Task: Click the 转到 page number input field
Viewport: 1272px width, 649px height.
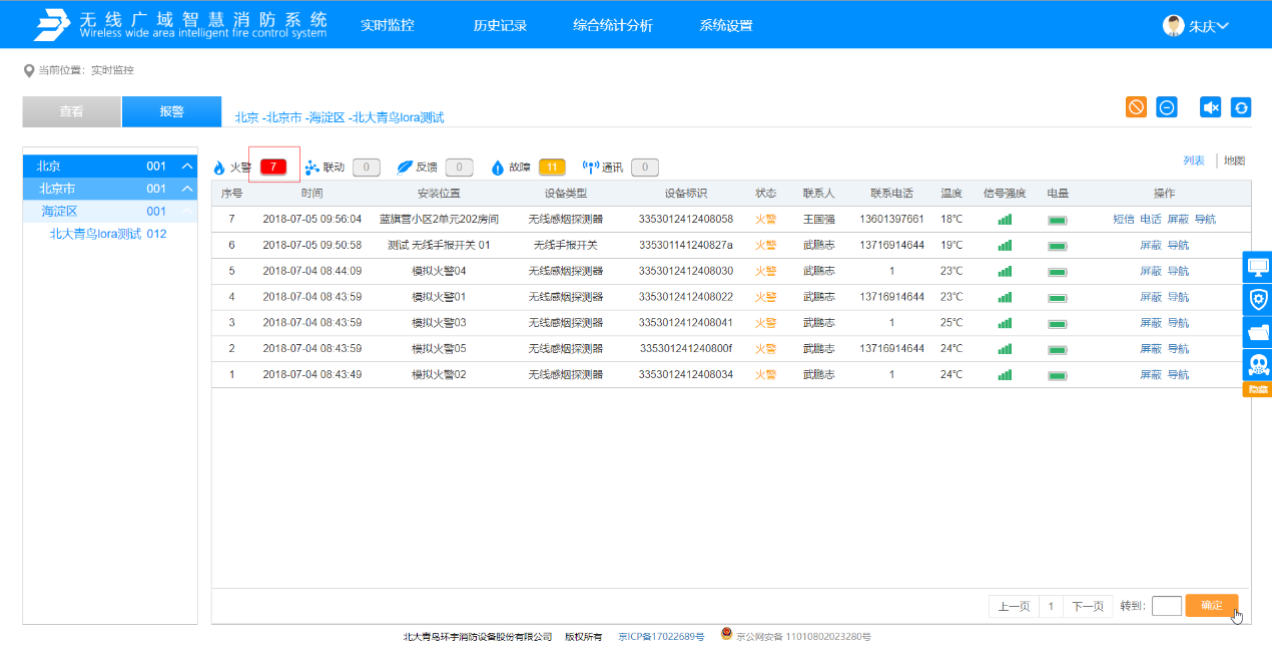Action: pos(1166,606)
